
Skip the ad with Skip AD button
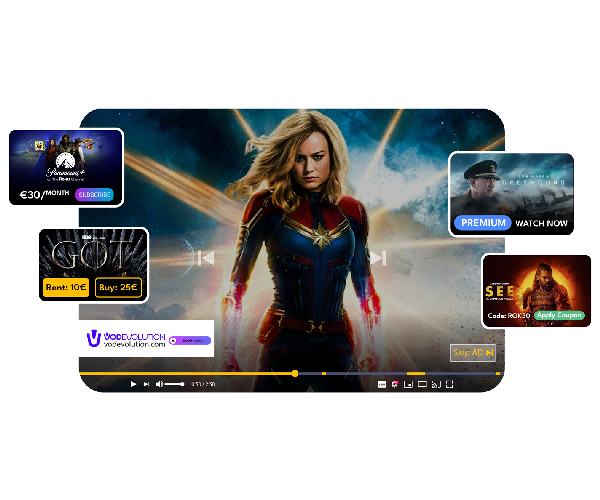tap(473, 353)
